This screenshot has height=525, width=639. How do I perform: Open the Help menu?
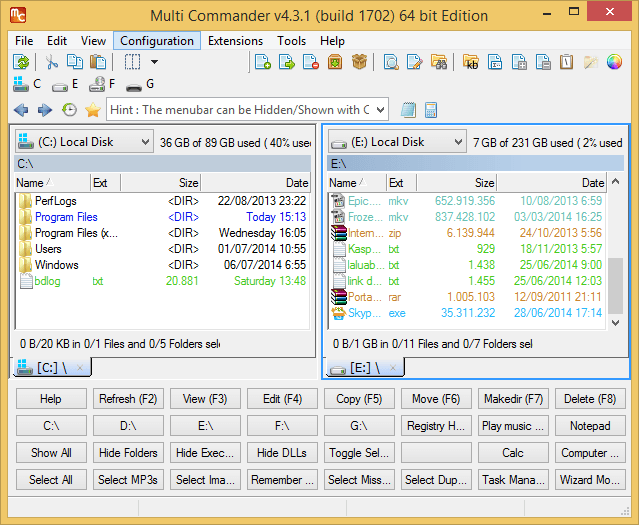(332, 41)
